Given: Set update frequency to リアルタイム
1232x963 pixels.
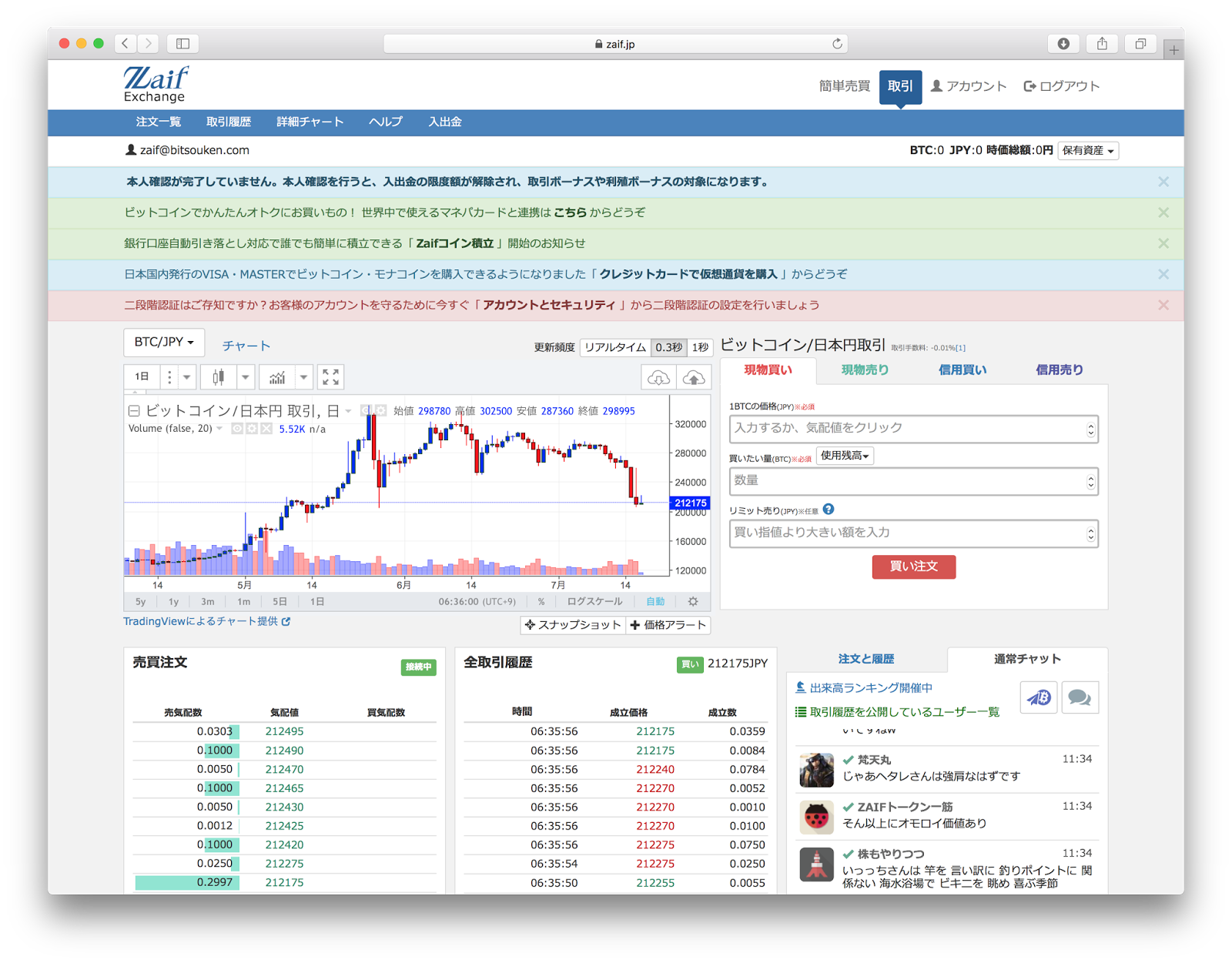Looking at the screenshot, I should 615,347.
